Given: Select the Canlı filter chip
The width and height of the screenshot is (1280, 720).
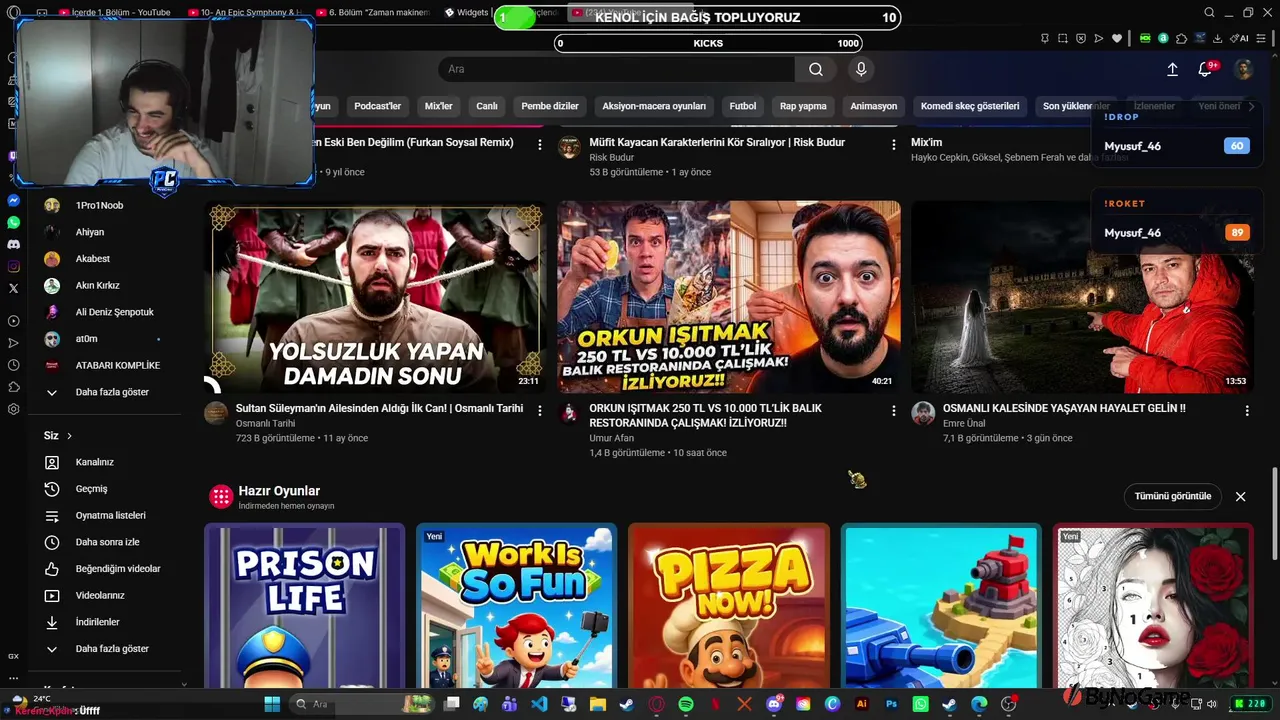Looking at the screenshot, I should click(487, 106).
